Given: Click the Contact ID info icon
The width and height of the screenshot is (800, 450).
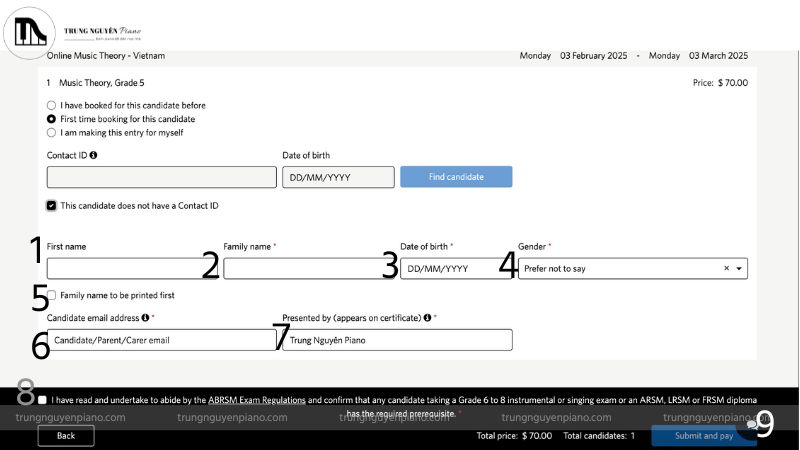Looking at the screenshot, I should [93, 156].
